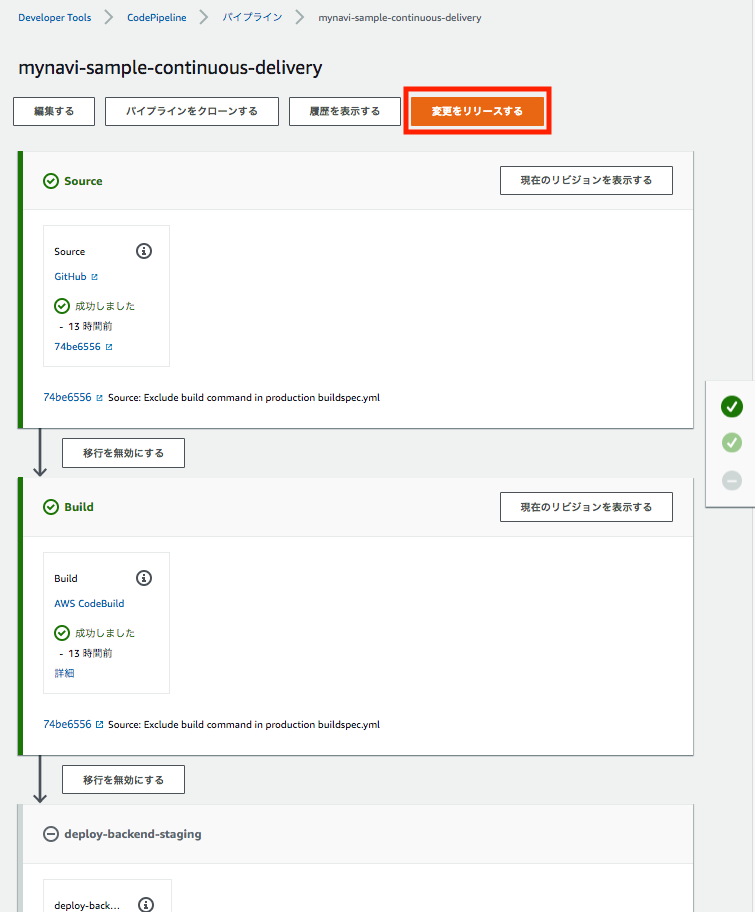
Task: Click the Source stage success status icon
Action: [51, 181]
